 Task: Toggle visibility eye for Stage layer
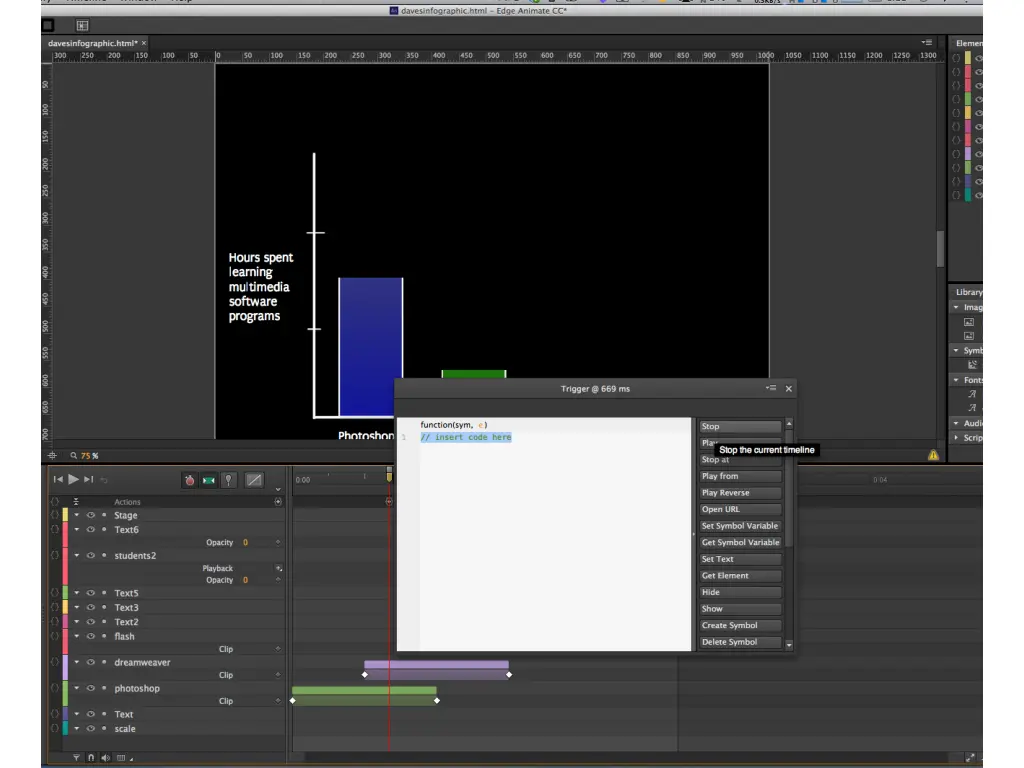coord(91,515)
